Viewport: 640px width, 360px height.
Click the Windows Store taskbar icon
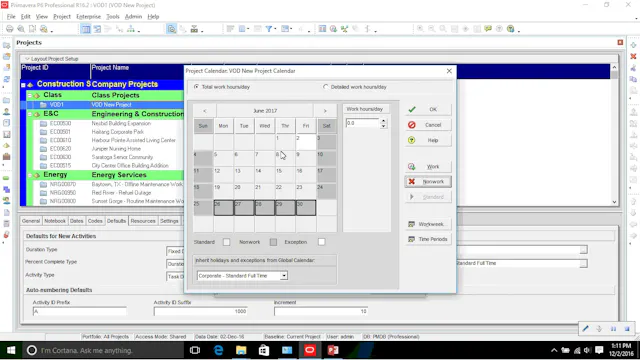(264, 350)
